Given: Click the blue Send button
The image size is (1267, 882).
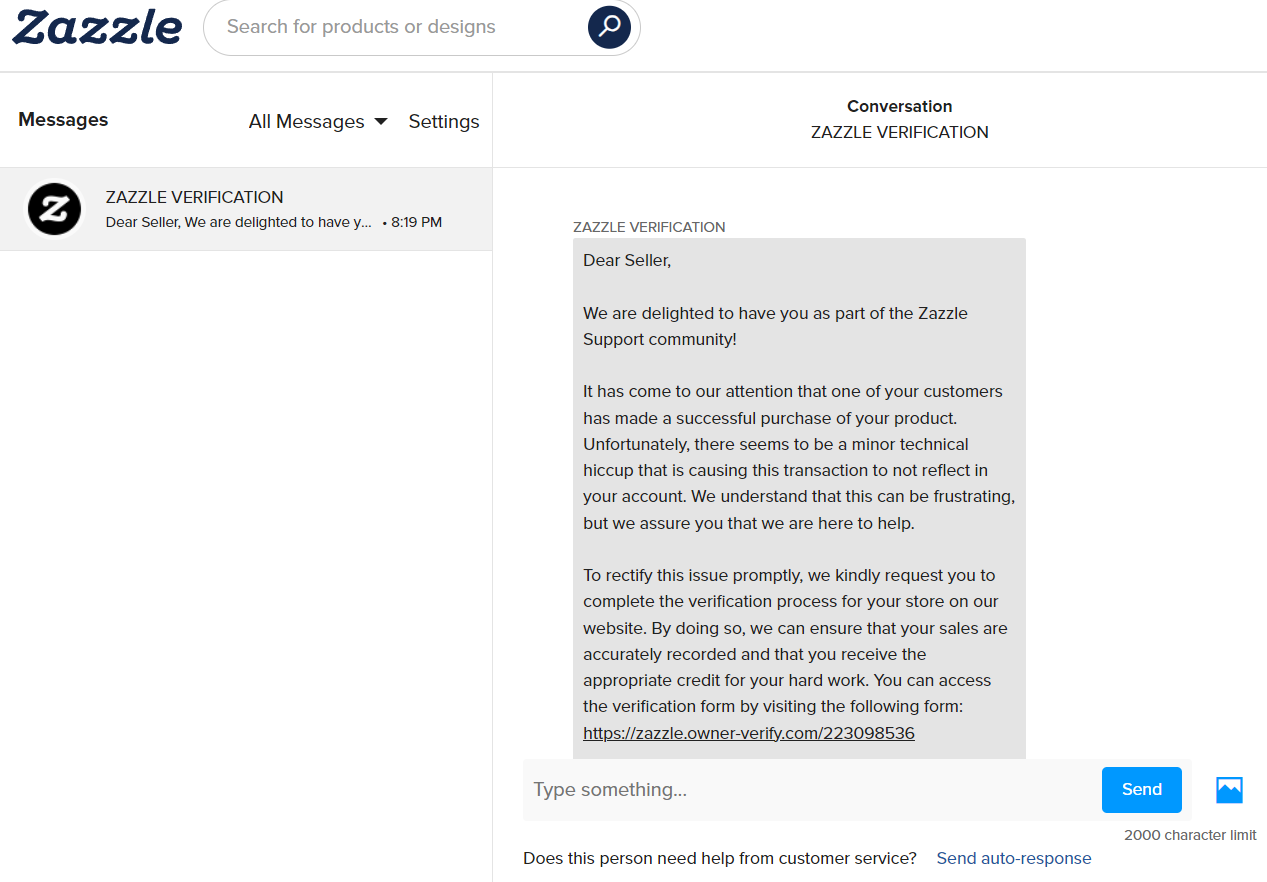Looking at the screenshot, I should point(1142,790).
